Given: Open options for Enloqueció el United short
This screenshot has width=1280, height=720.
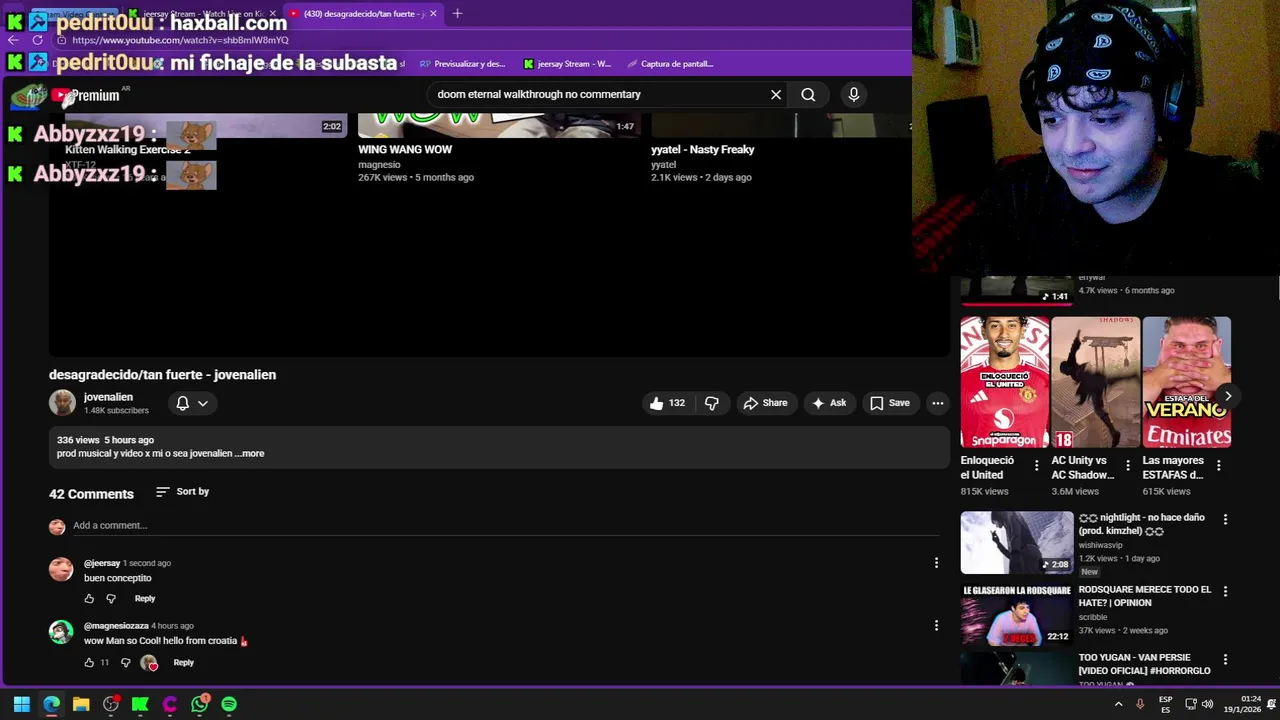Looking at the screenshot, I should 1036,466.
